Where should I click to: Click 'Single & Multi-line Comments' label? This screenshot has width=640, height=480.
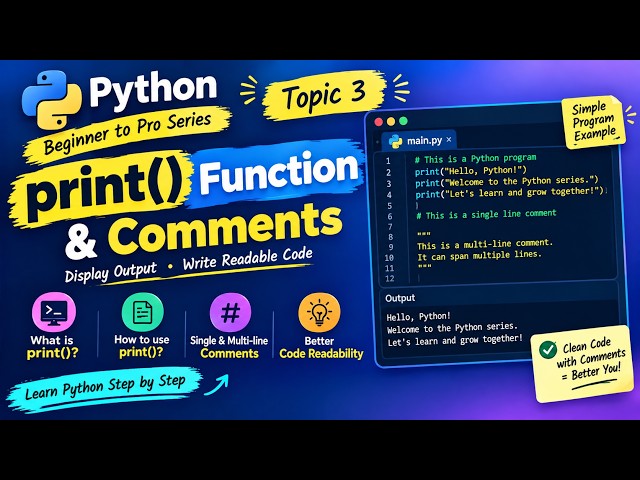click(x=229, y=347)
